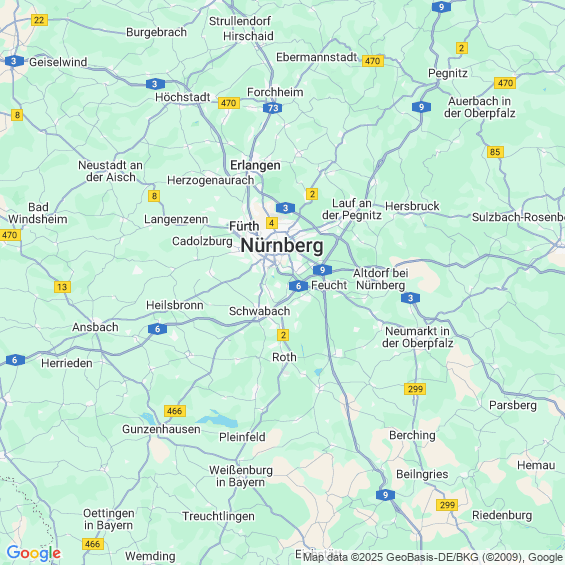Click the 85 road shield near Auerbach
The width and height of the screenshot is (565, 565).
[x=495, y=152]
